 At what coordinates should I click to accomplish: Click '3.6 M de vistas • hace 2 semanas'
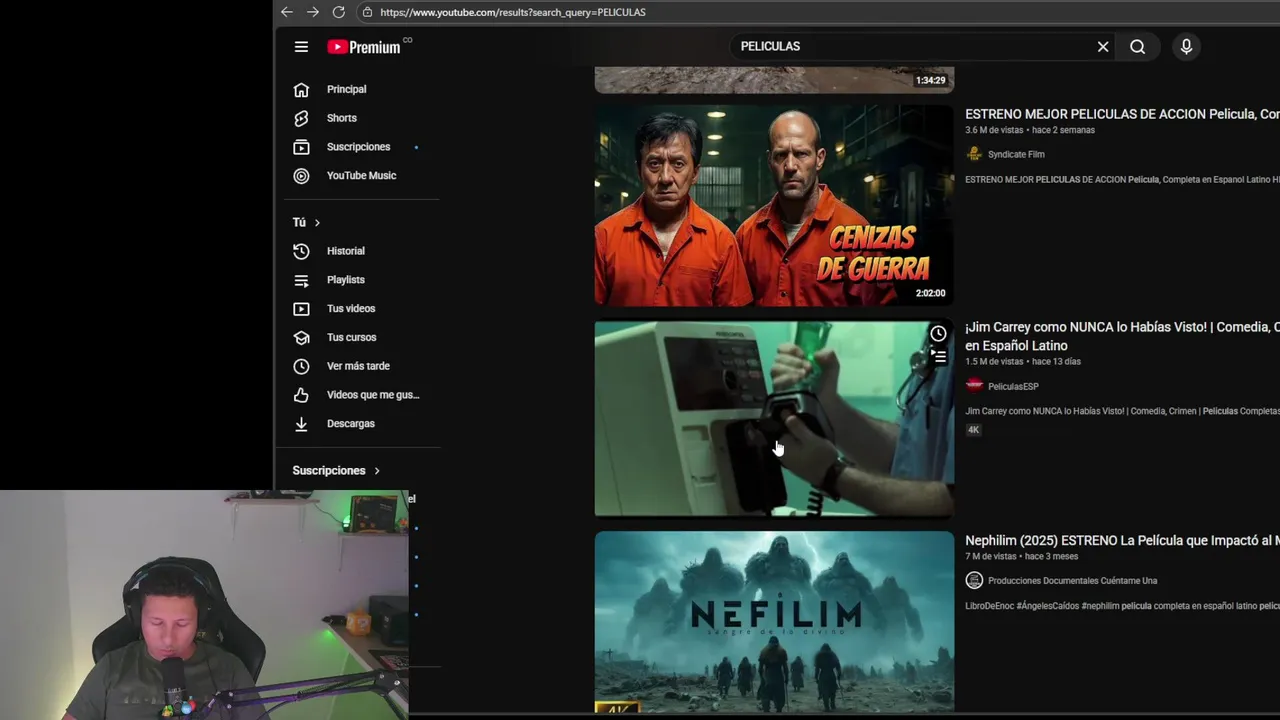[x=1030, y=130]
